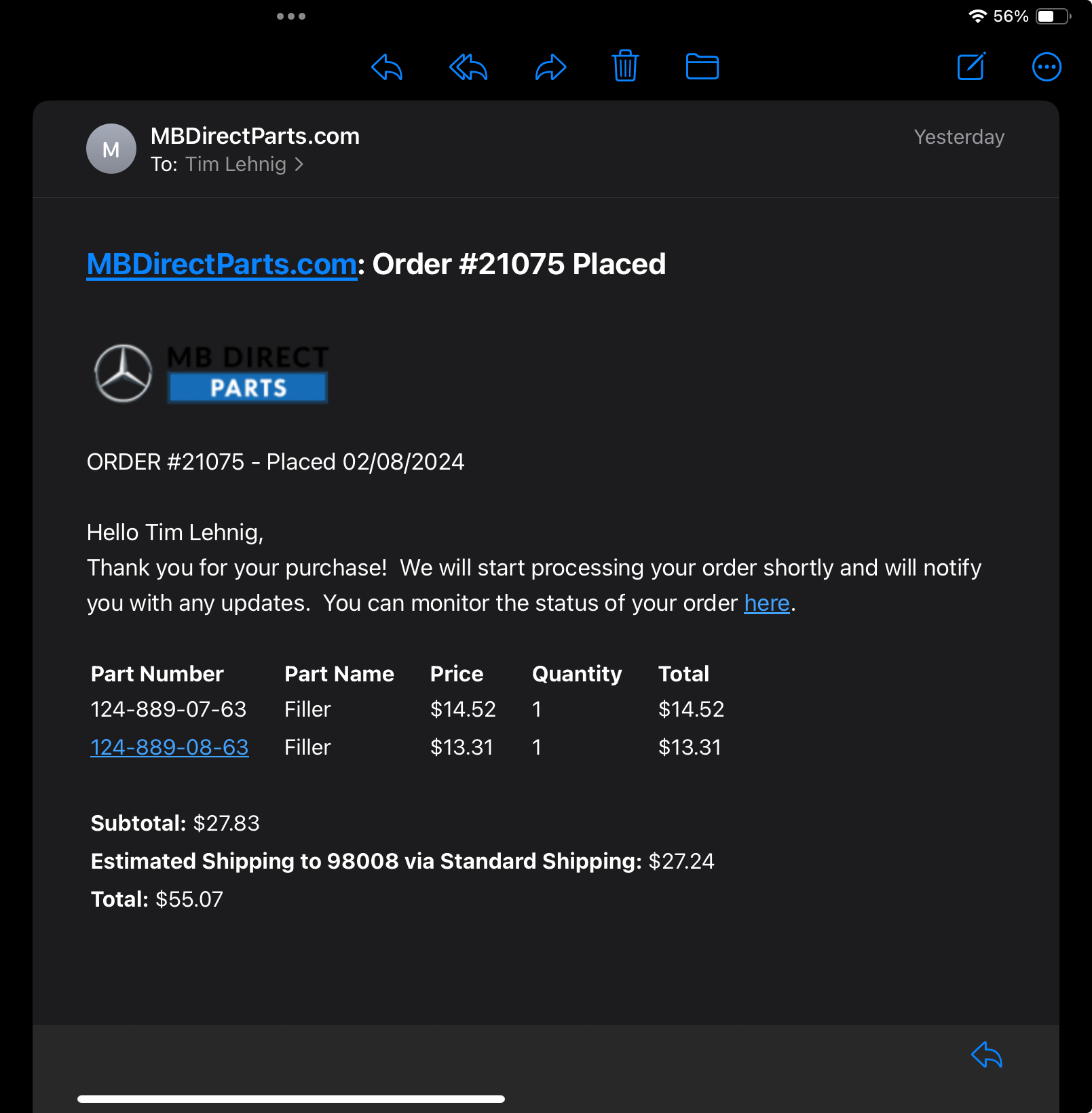The height and width of the screenshot is (1113, 1092).
Task: Open the More actions ellipsis menu
Action: tap(1047, 67)
